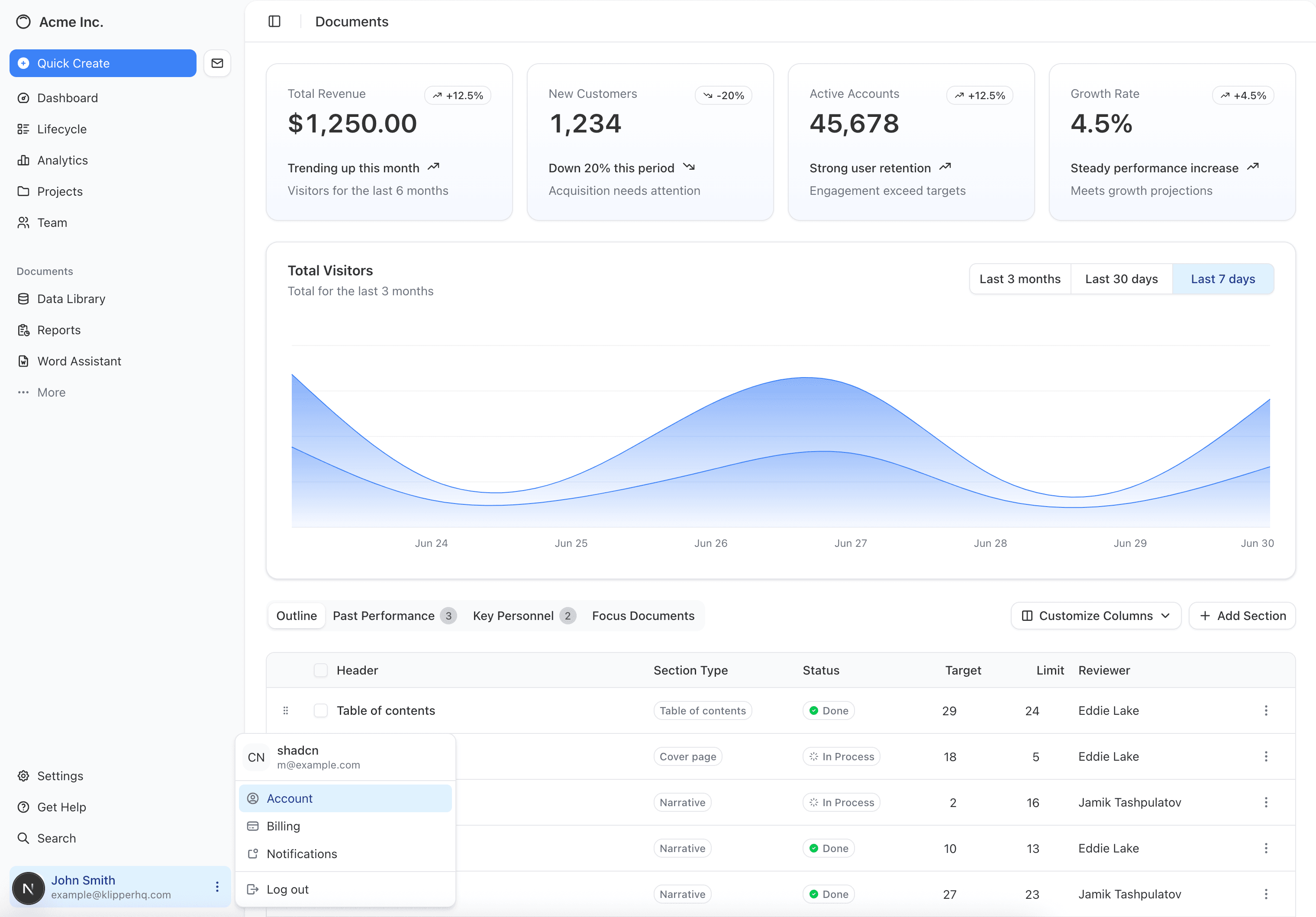The height and width of the screenshot is (917, 1316).
Task: Open Search from the sidebar
Action: pyautogui.click(x=56, y=838)
